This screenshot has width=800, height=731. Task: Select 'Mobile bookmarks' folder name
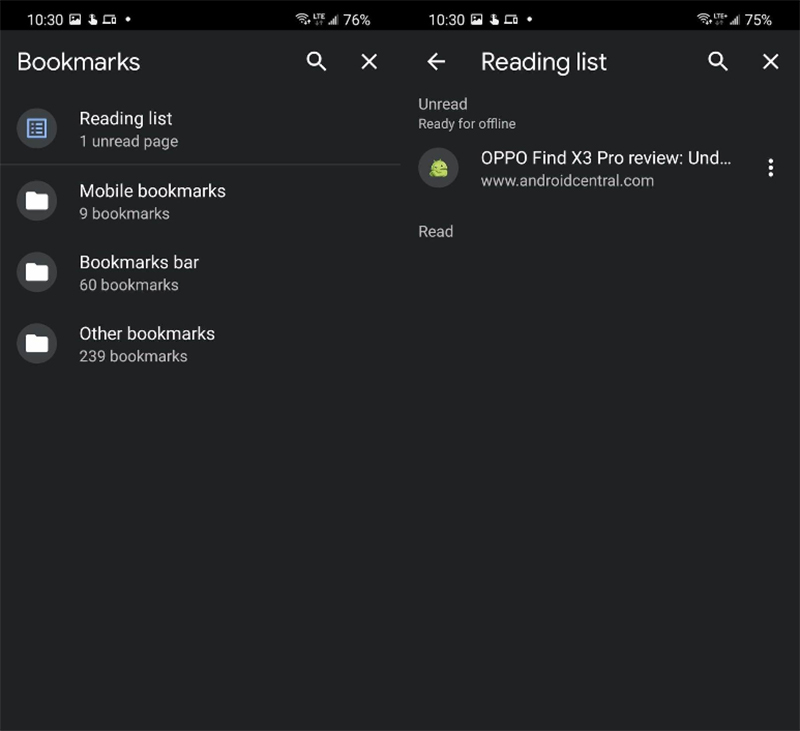point(153,191)
